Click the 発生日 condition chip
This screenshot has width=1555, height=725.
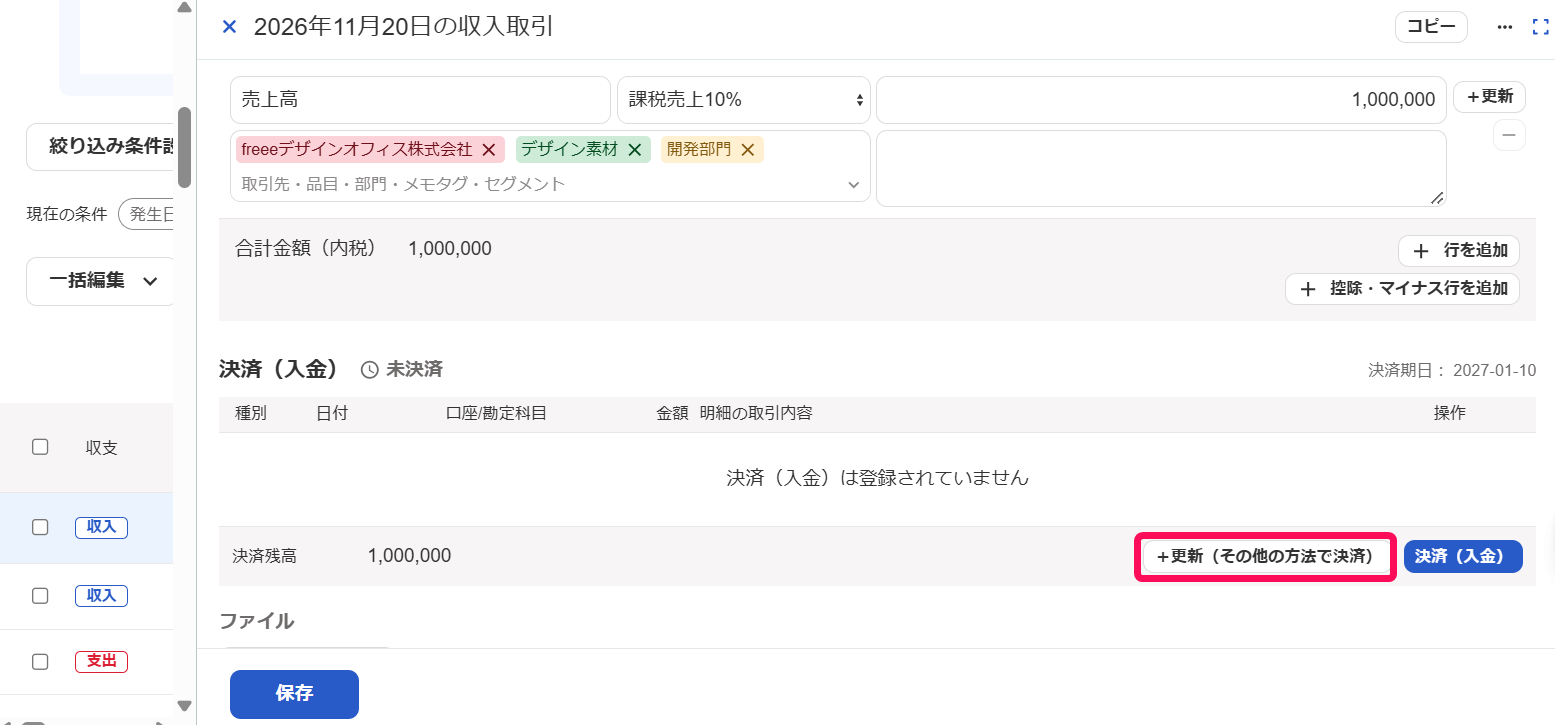click(x=147, y=214)
